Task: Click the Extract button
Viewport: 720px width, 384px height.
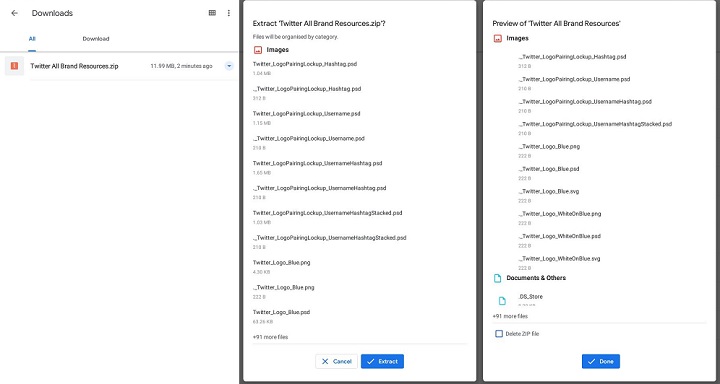Action: coord(382,361)
